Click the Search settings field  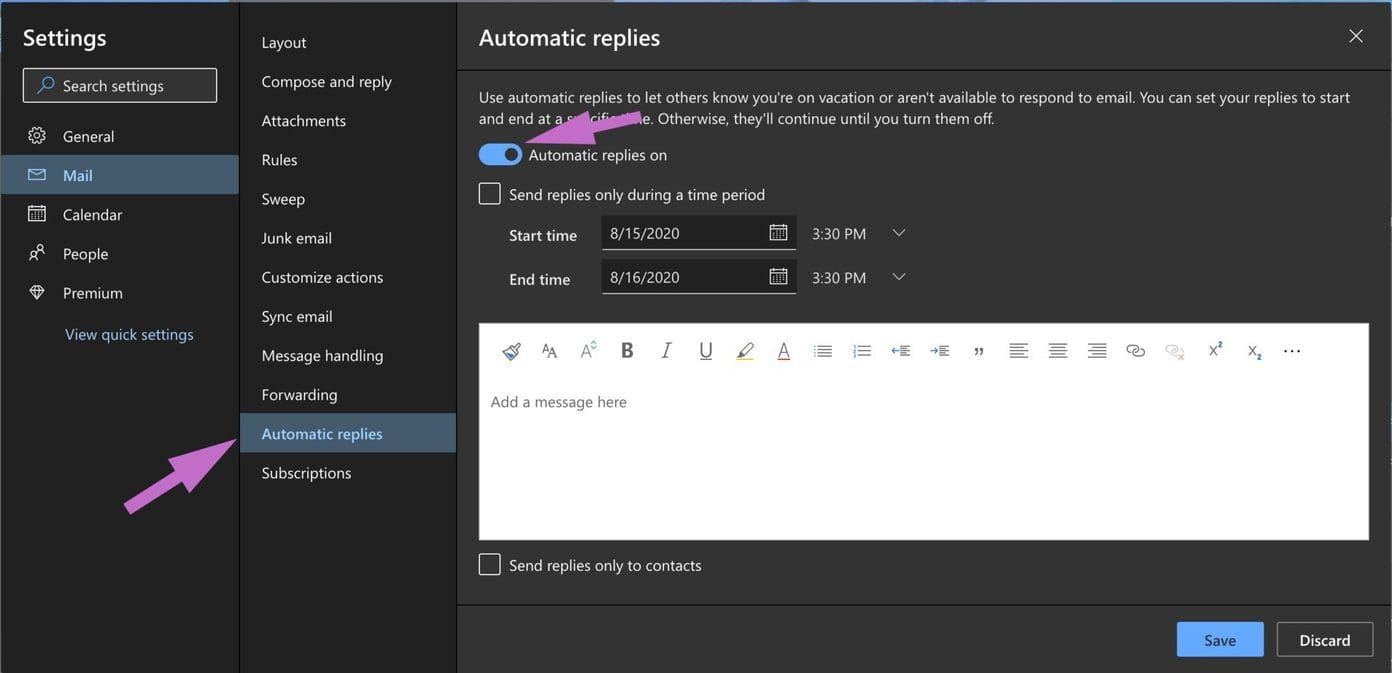point(120,85)
